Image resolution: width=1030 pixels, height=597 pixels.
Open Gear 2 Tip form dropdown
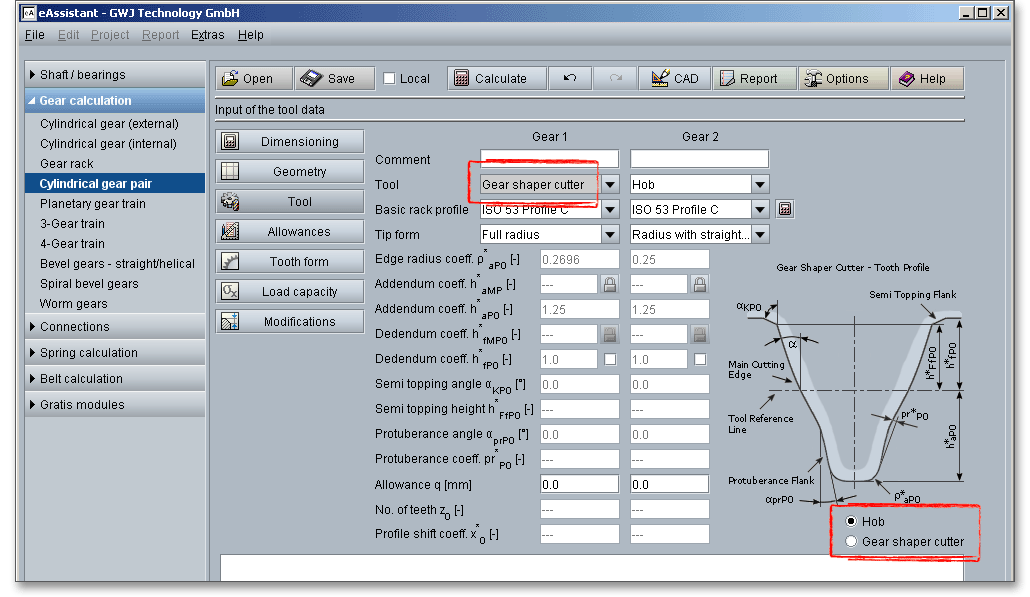click(760, 235)
